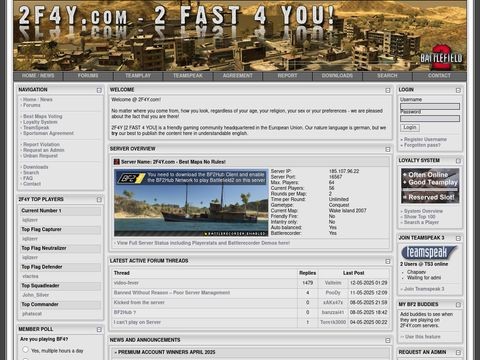Open 'BF2Hub ?' forum thread

click(x=125, y=312)
